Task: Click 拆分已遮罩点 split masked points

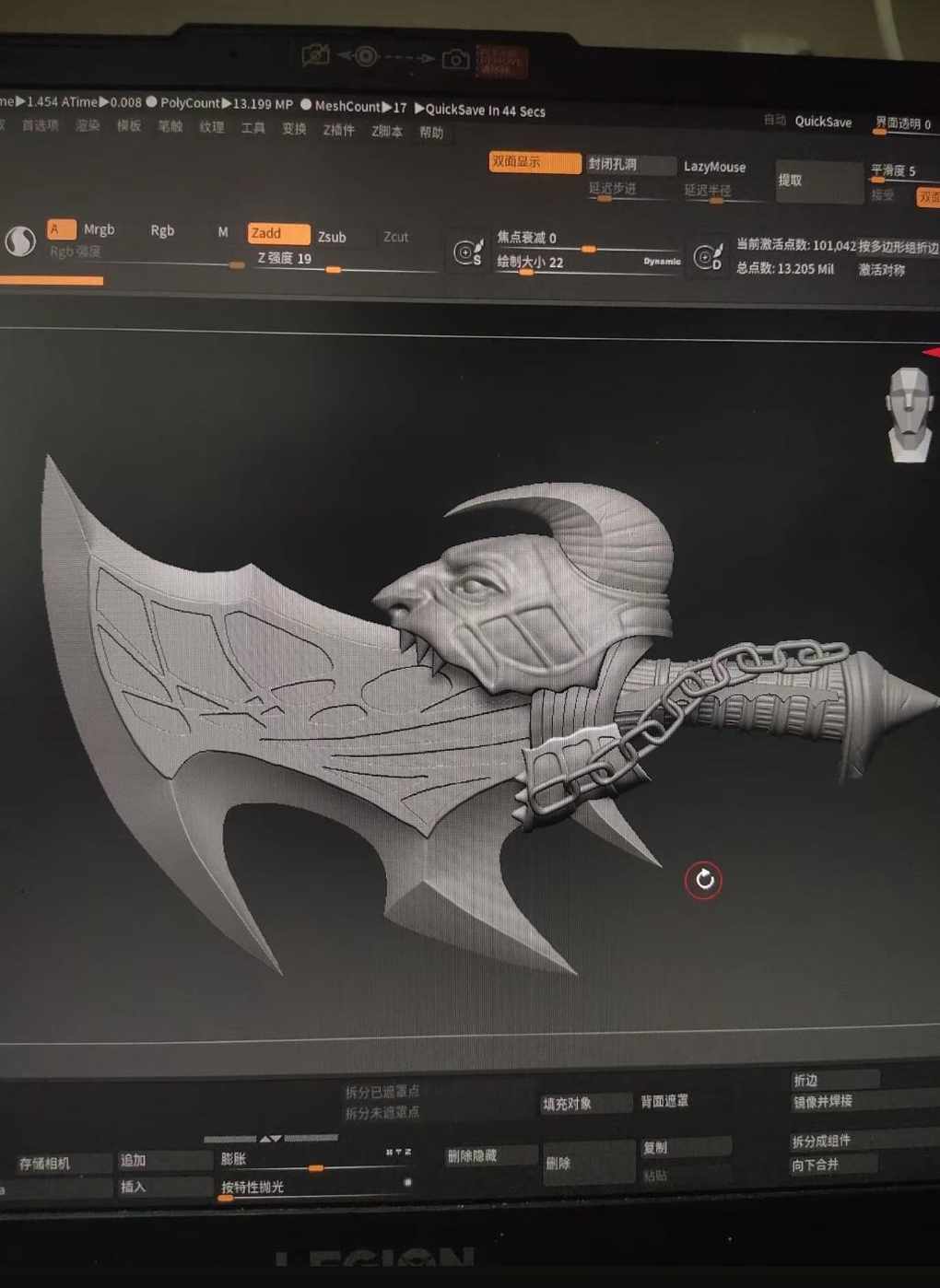Action: pos(382,1092)
